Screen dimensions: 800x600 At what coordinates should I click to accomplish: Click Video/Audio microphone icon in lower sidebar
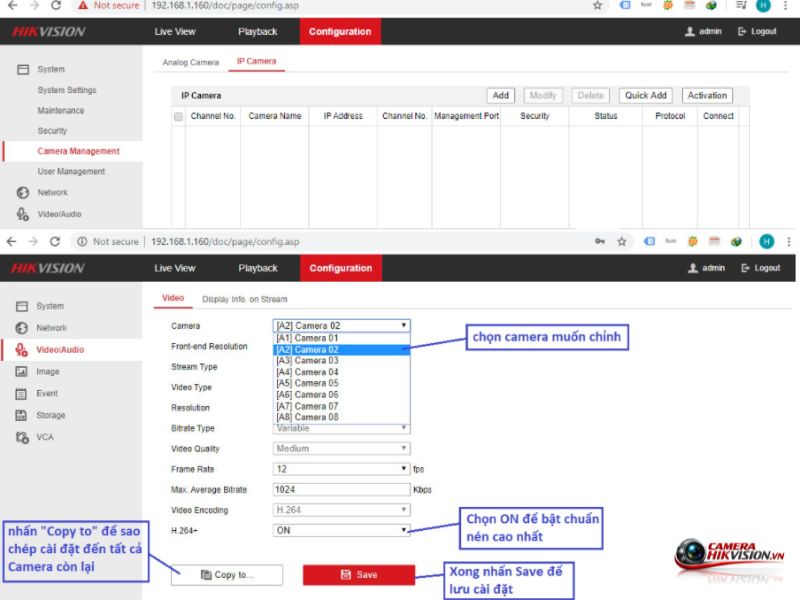coord(21,349)
